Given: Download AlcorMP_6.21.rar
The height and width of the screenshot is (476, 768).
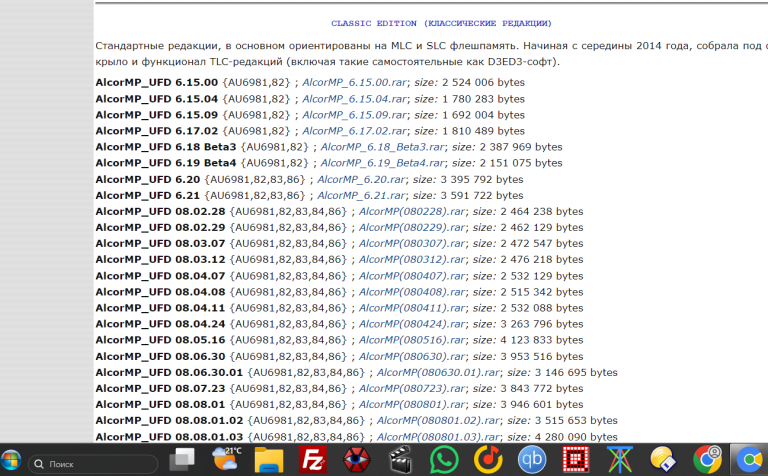Looking at the screenshot, I should [x=361, y=195].
